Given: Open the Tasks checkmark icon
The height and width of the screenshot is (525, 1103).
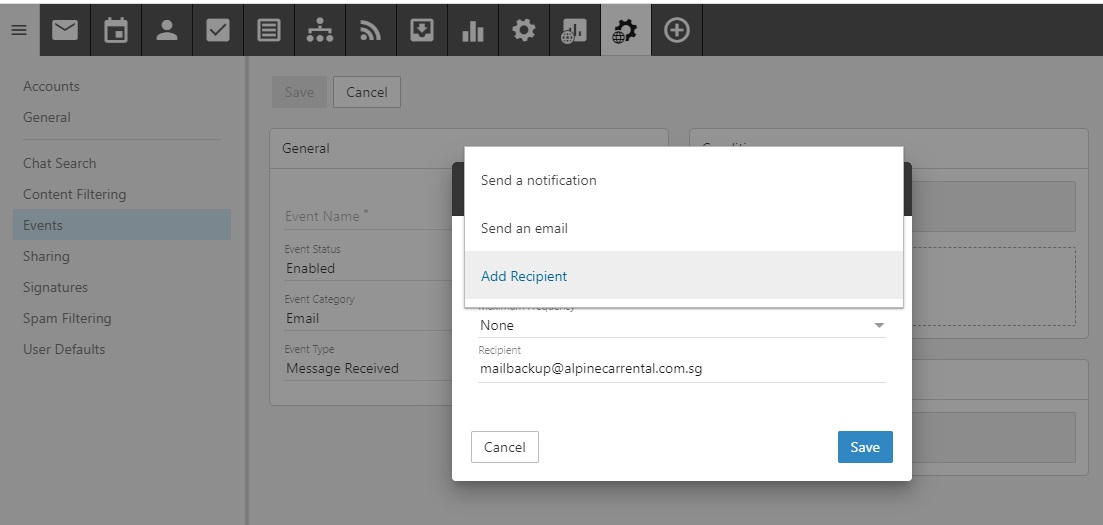Looking at the screenshot, I should click(x=217, y=31).
